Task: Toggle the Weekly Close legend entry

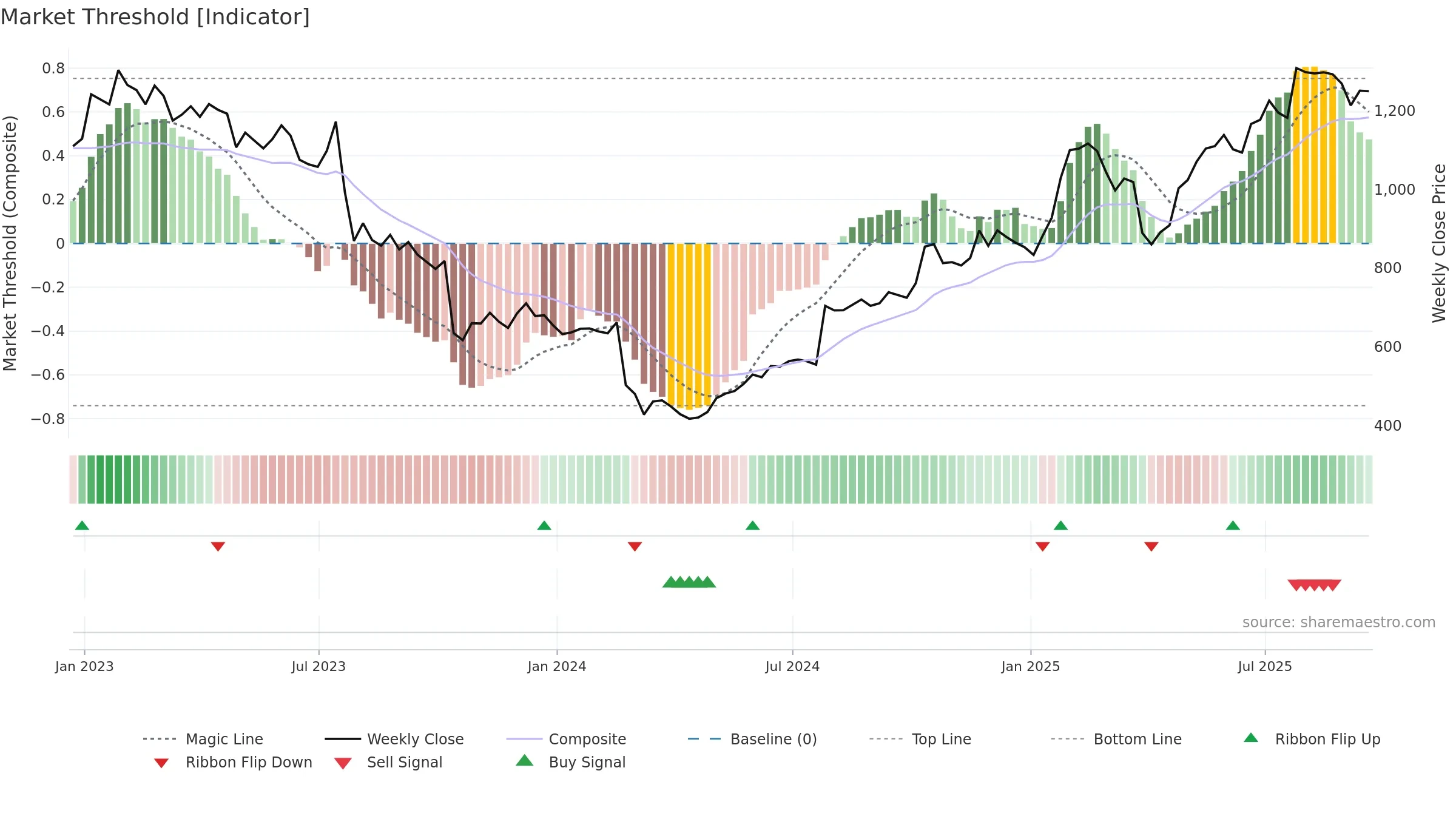Action: pyautogui.click(x=394, y=739)
